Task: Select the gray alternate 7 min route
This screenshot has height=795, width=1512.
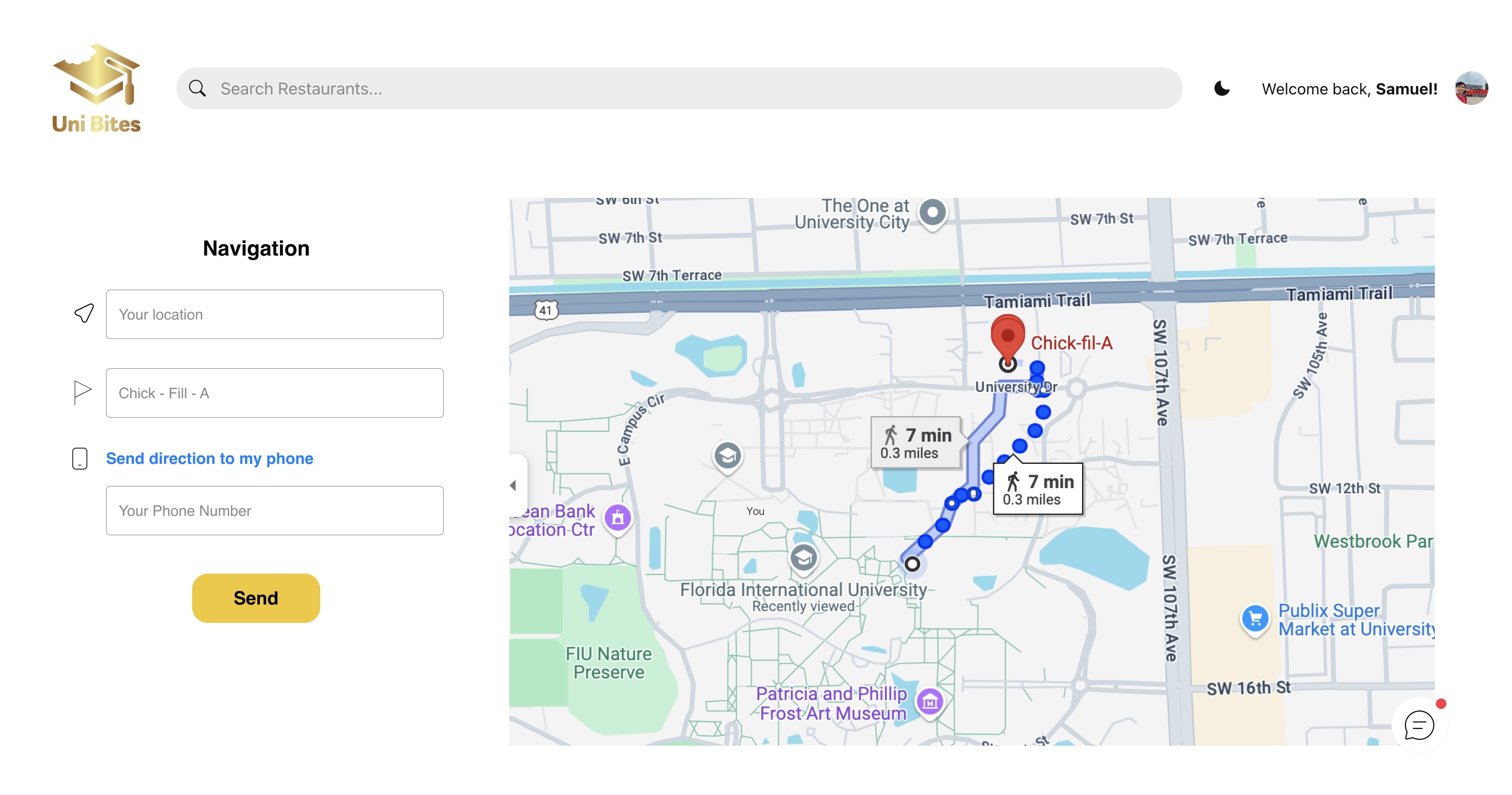Action: (915, 443)
